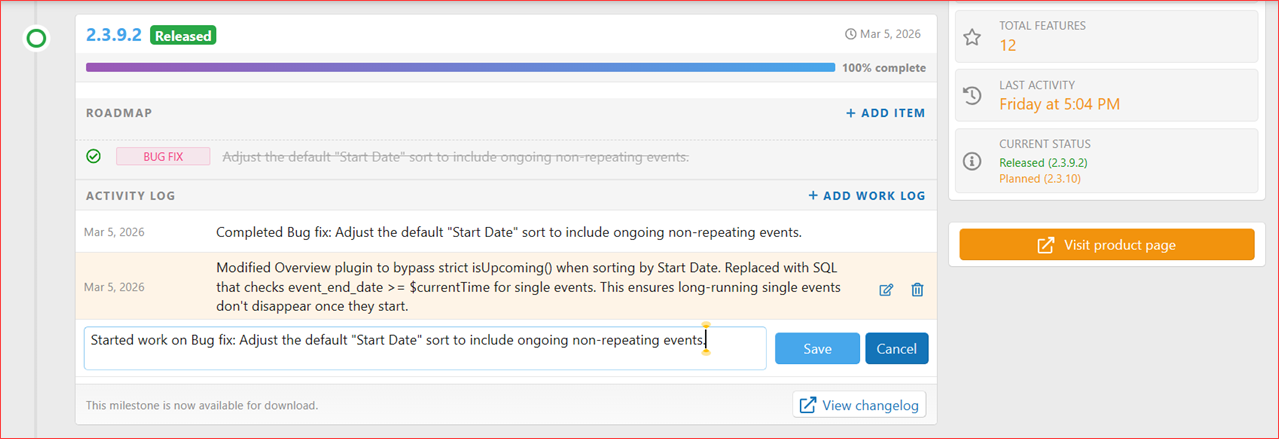Click the 100% complete progress bar
Viewport: 1279px width, 439px height.
pyautogui.click(x=460, y=68)
